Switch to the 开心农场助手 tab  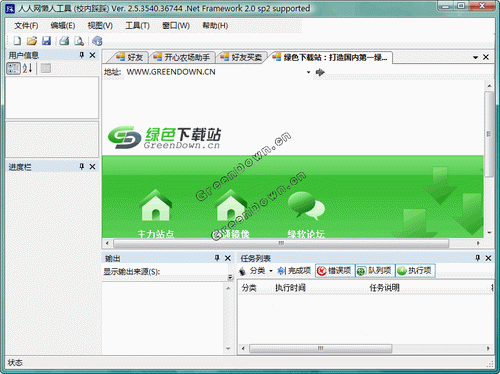tap(183, 57)
